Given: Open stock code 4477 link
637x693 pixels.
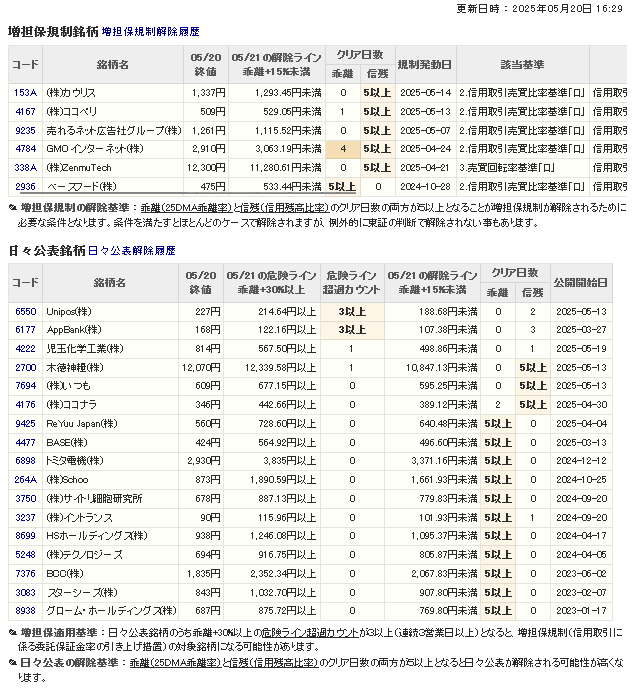Looking at the screenshot, I should pyautogui.click(x=25, y=443).
